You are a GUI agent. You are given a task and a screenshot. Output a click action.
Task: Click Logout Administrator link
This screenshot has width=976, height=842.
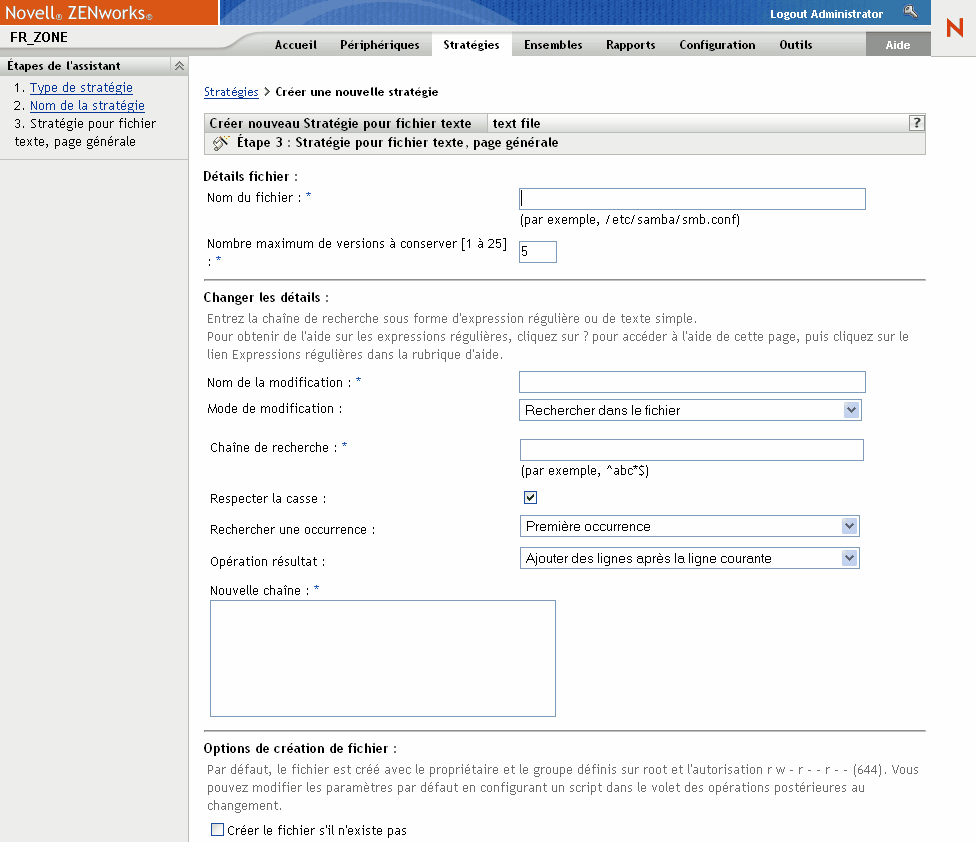point(826,14)
